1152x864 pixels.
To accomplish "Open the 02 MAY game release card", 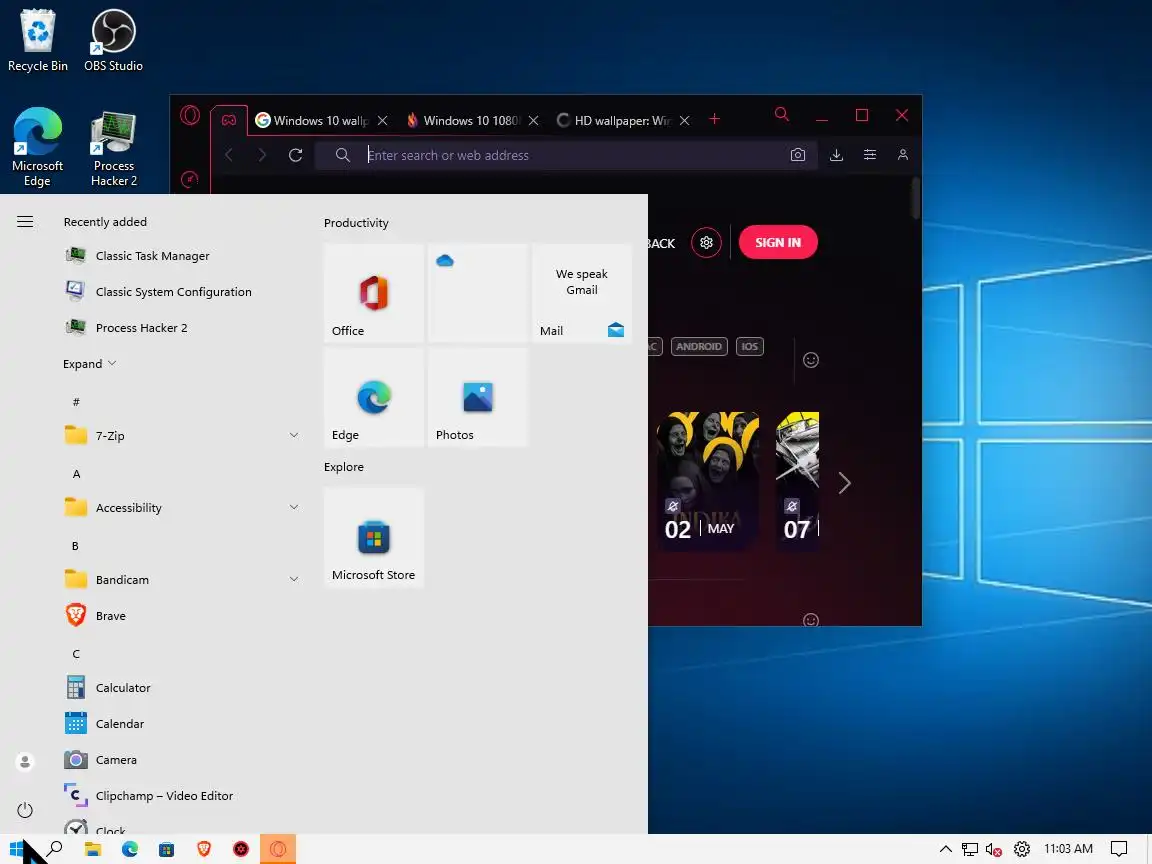I will 707,481.
